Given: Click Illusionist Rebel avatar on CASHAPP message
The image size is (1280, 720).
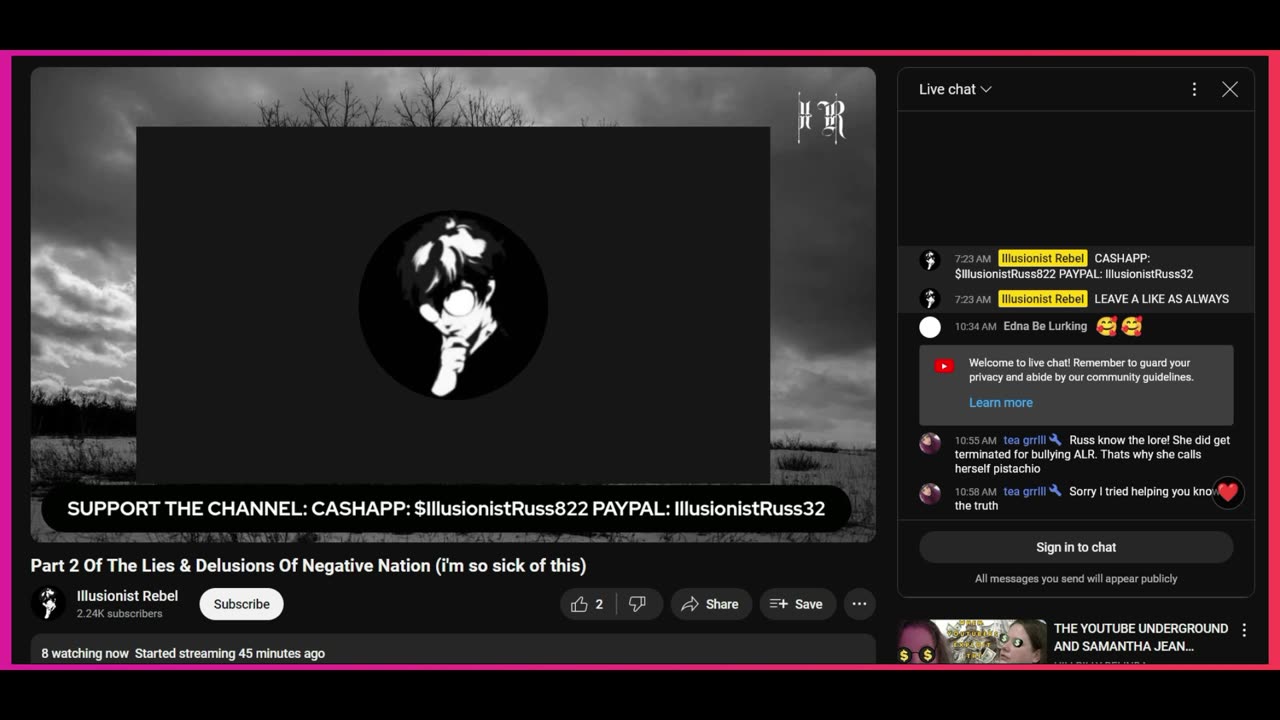Looking at the screenshot, I should pos(930,261).
